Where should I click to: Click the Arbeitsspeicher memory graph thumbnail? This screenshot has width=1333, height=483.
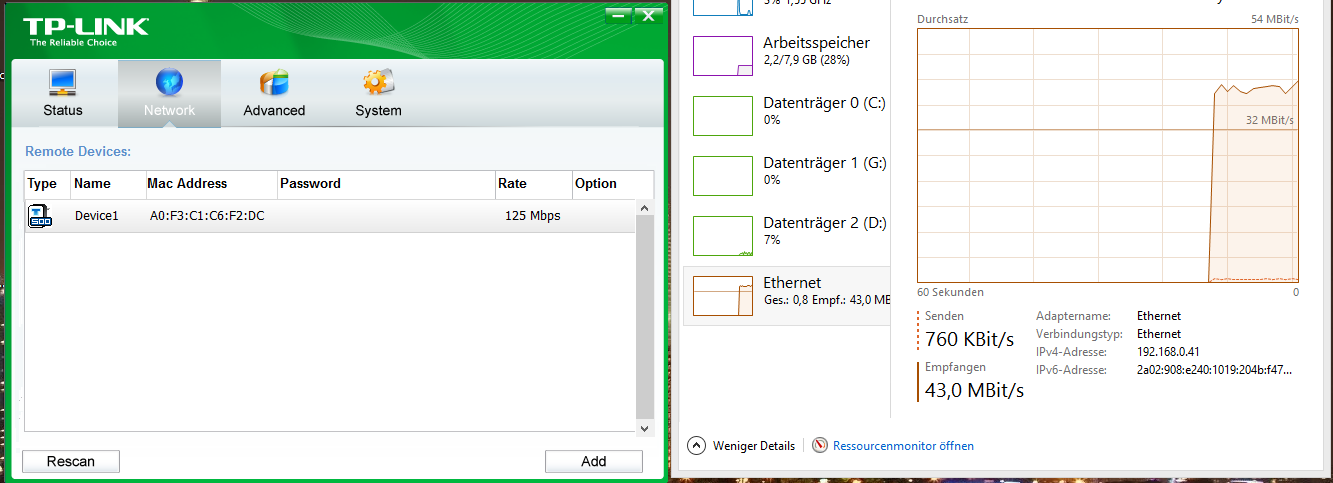[723, 56]
